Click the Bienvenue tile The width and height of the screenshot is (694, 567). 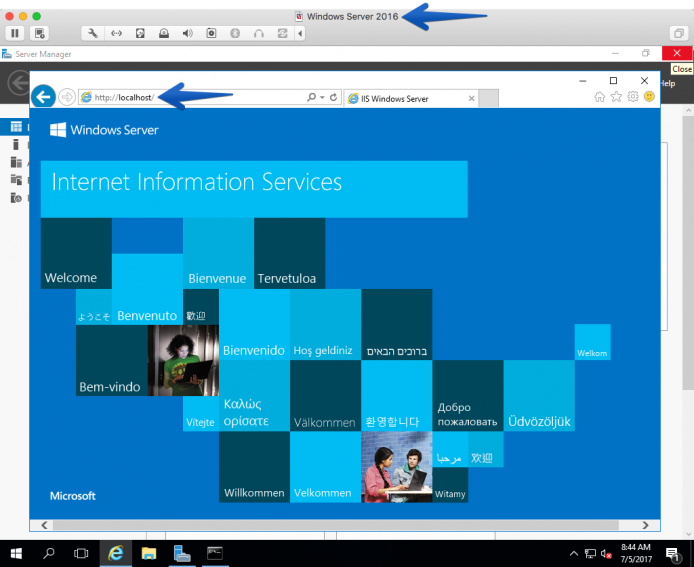click(x=219, y=253)
